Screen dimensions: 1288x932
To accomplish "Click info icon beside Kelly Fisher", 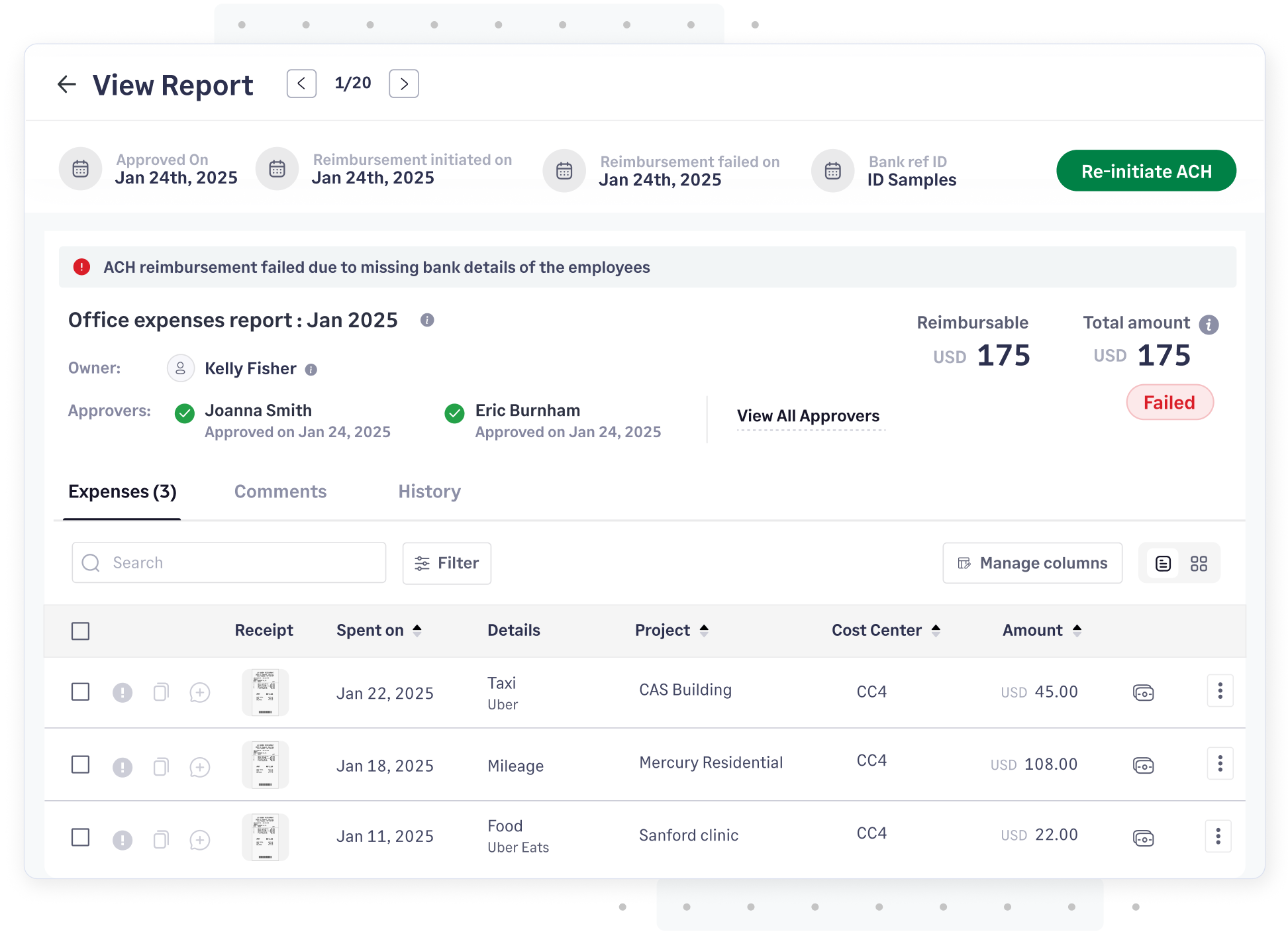I will pos(311,370).
